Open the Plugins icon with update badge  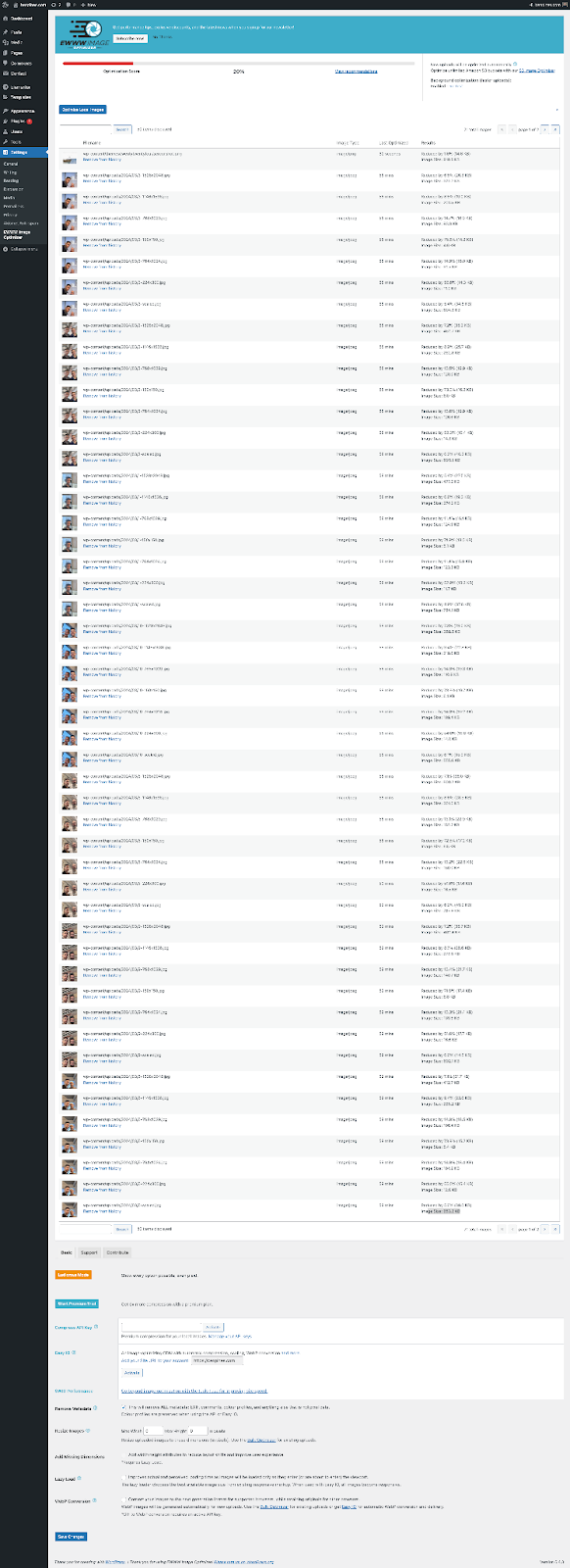(x=6, y=121)
